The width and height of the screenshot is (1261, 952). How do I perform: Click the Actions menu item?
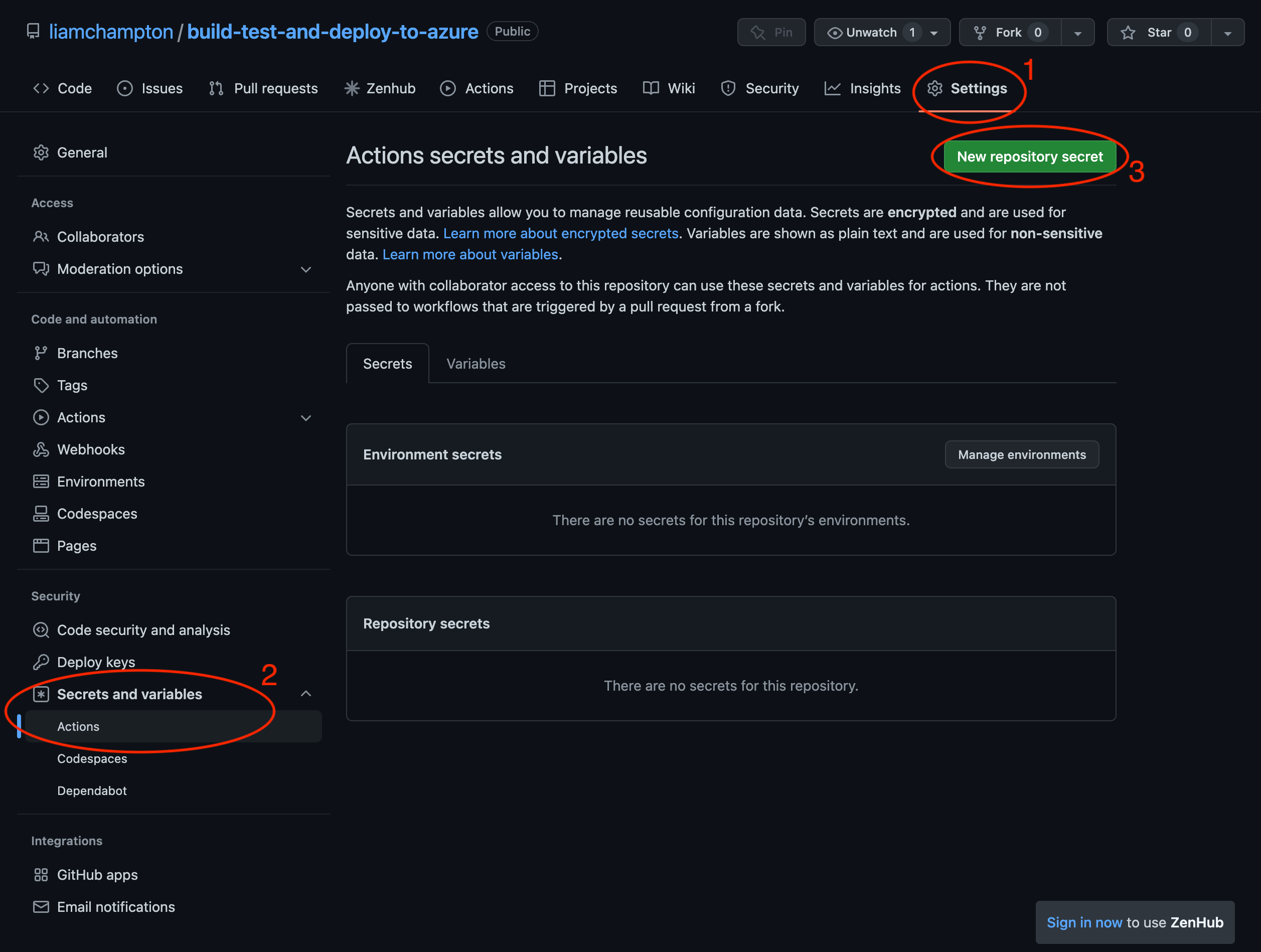(78, 726)
